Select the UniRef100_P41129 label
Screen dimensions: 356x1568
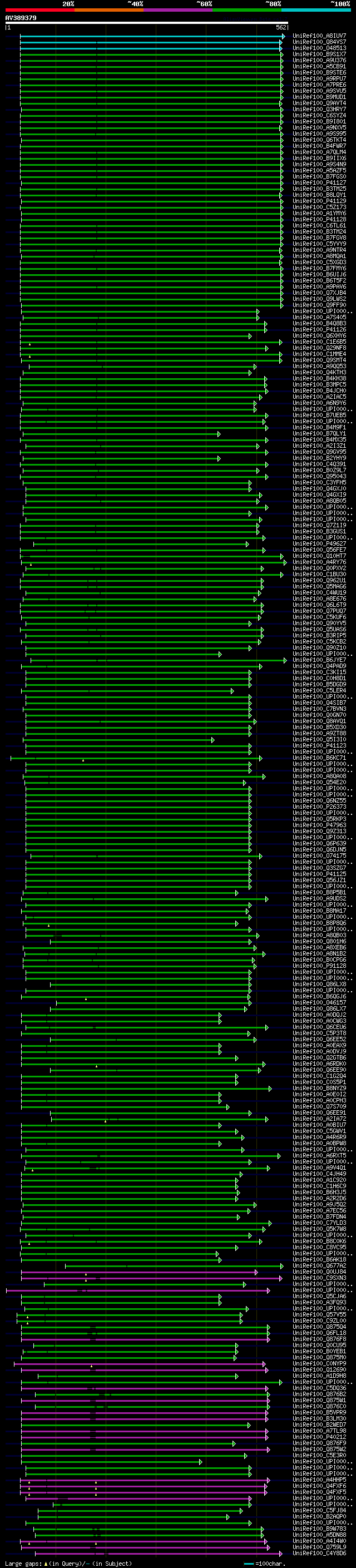(x=319, y=201)
